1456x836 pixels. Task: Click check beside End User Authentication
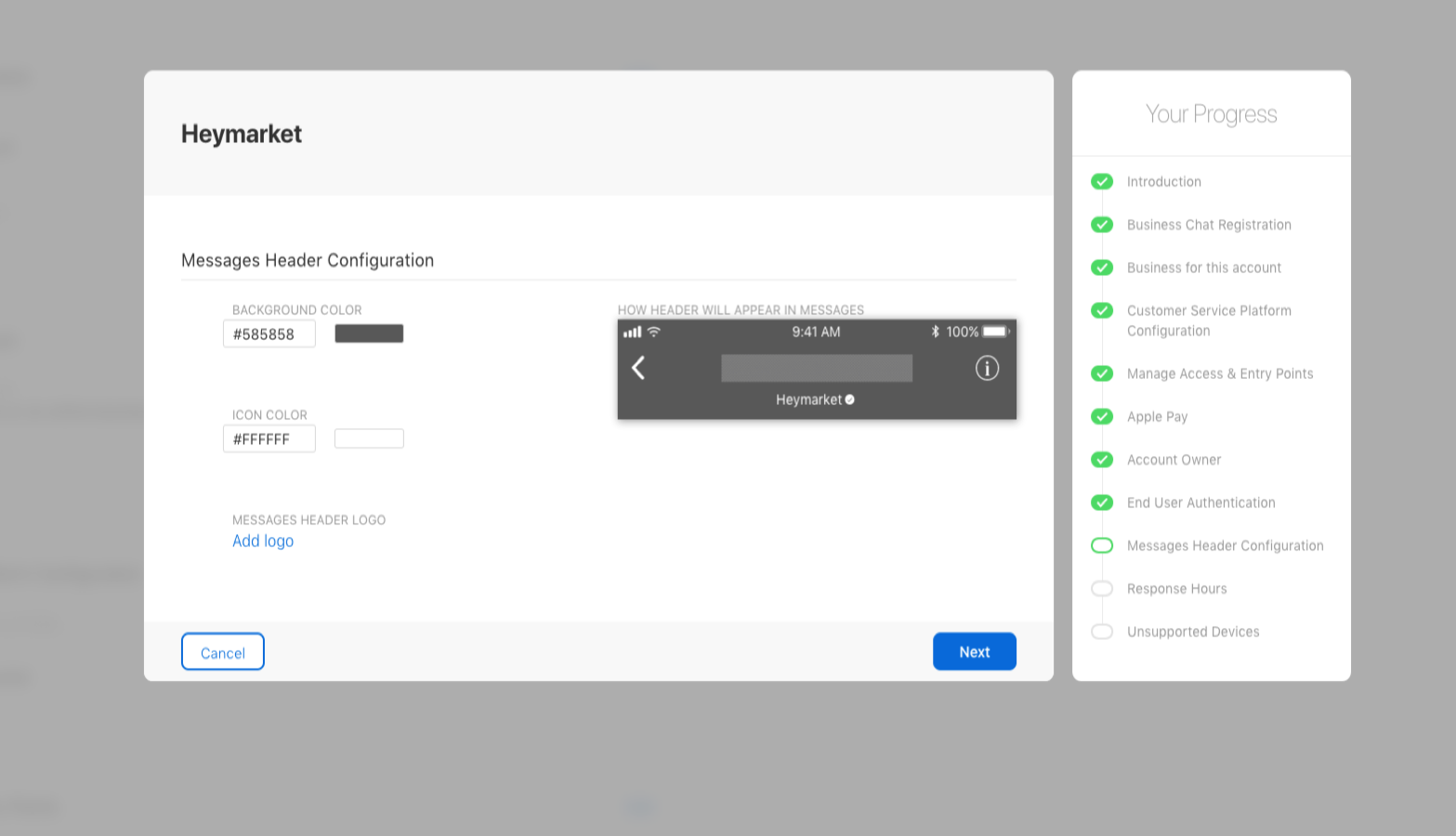(x=1102, y=503)
